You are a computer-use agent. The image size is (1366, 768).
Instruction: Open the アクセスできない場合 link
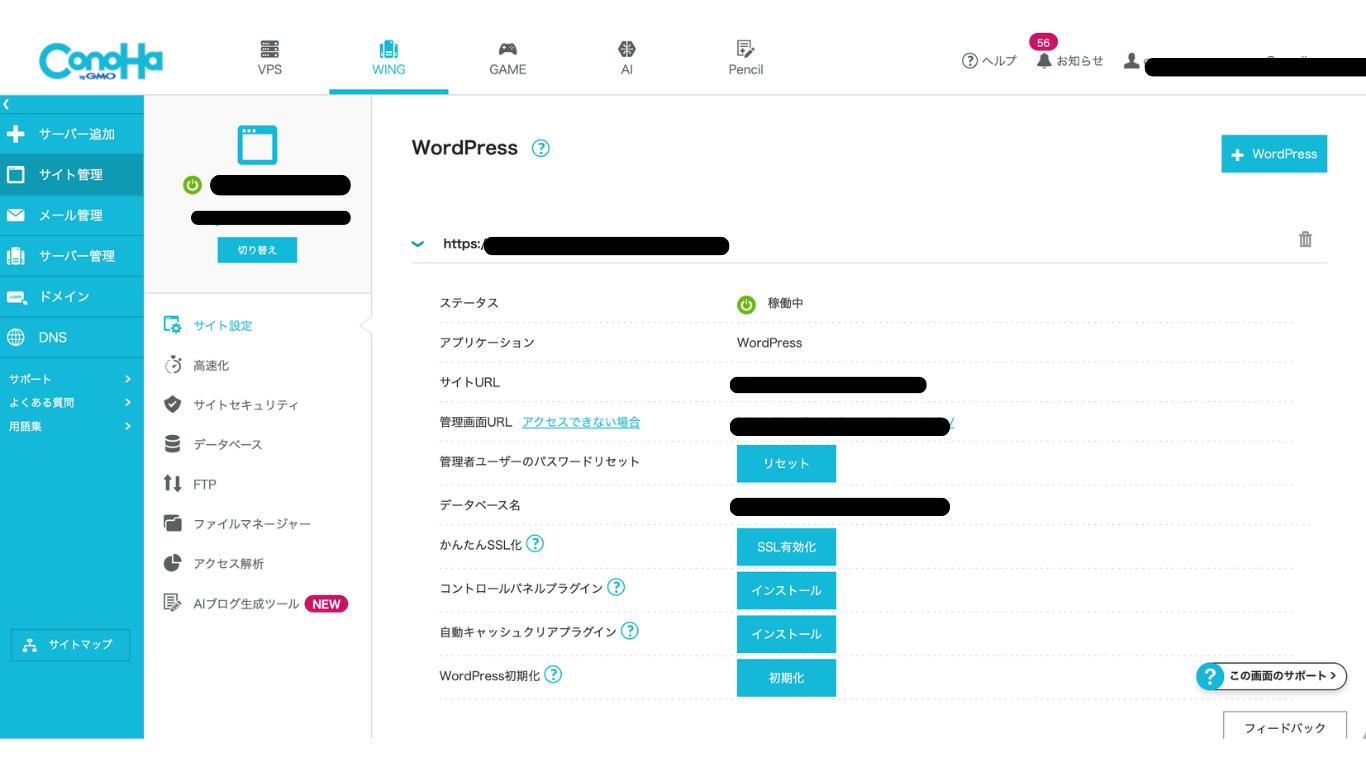click(581, 423)
